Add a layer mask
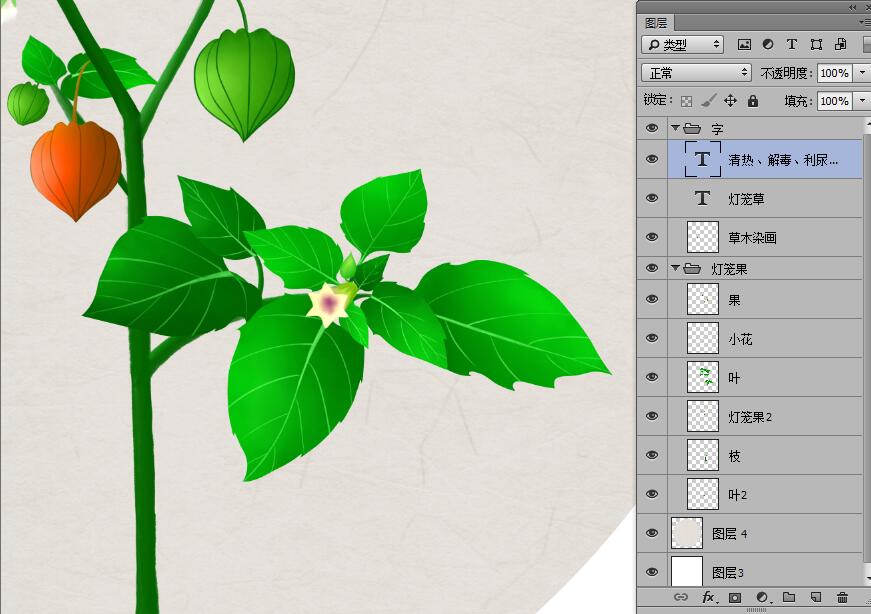 (735, 598)
